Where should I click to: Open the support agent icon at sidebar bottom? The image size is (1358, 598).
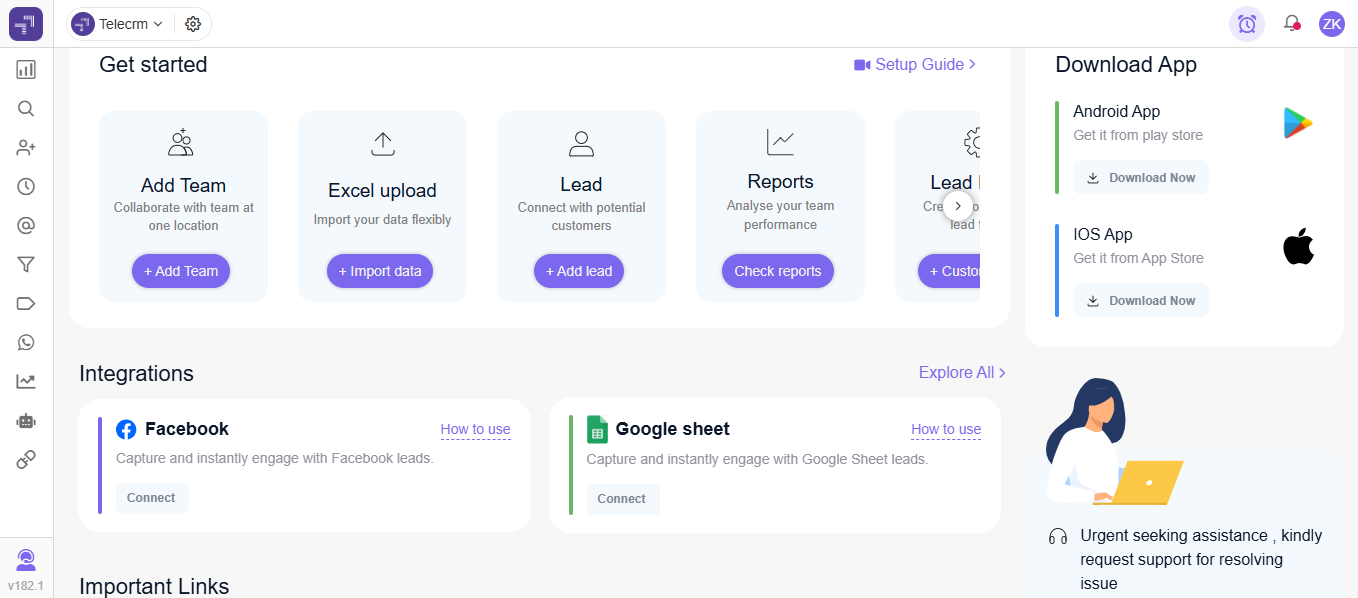[x=25, y=559]
